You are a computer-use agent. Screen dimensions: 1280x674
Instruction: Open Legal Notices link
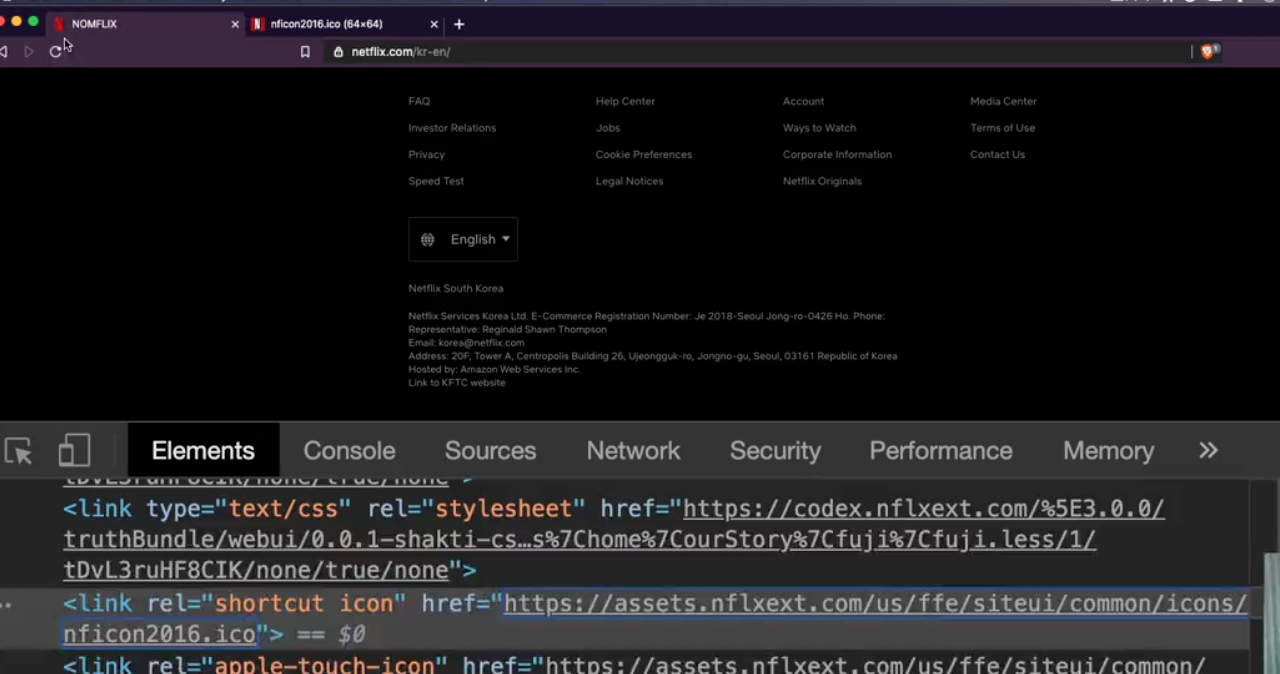[x=629, y=181]
